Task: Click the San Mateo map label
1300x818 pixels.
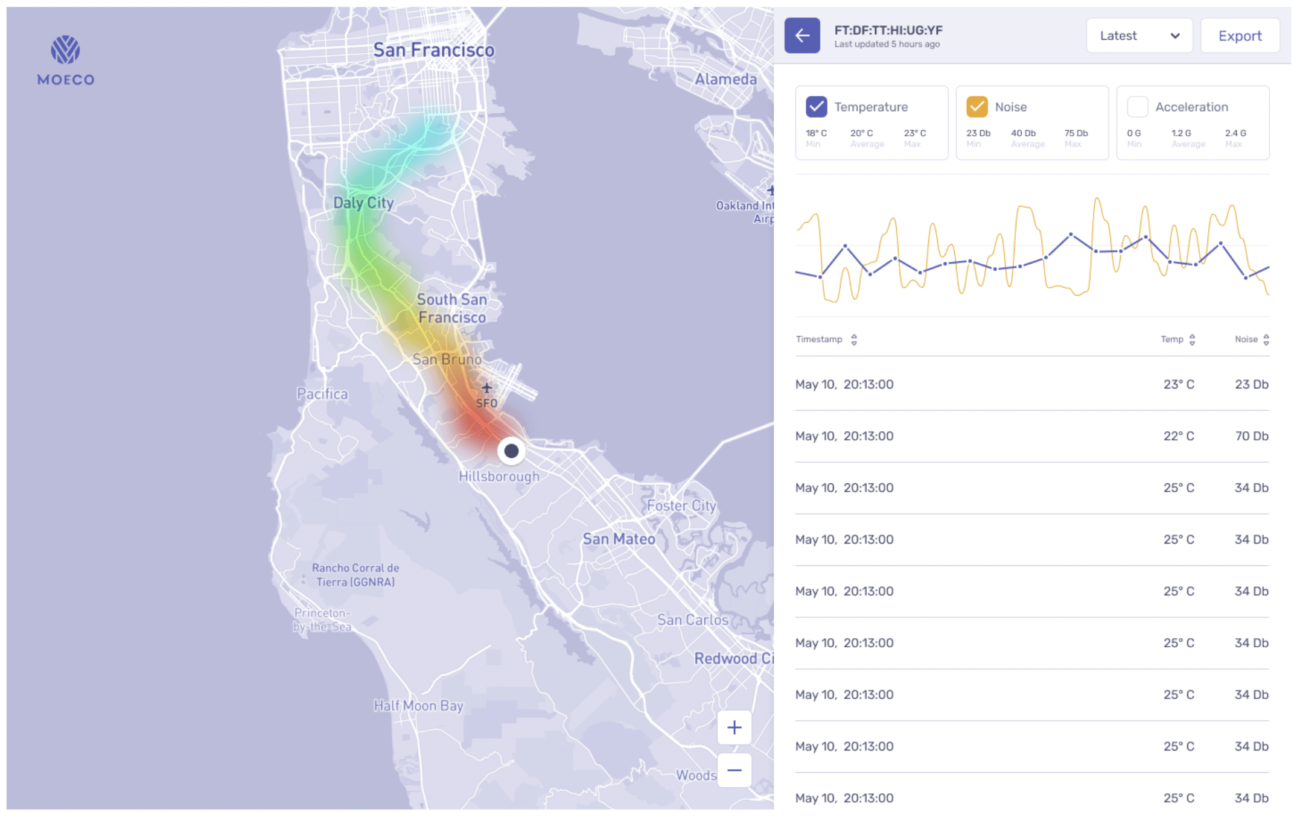Action: 619,539
